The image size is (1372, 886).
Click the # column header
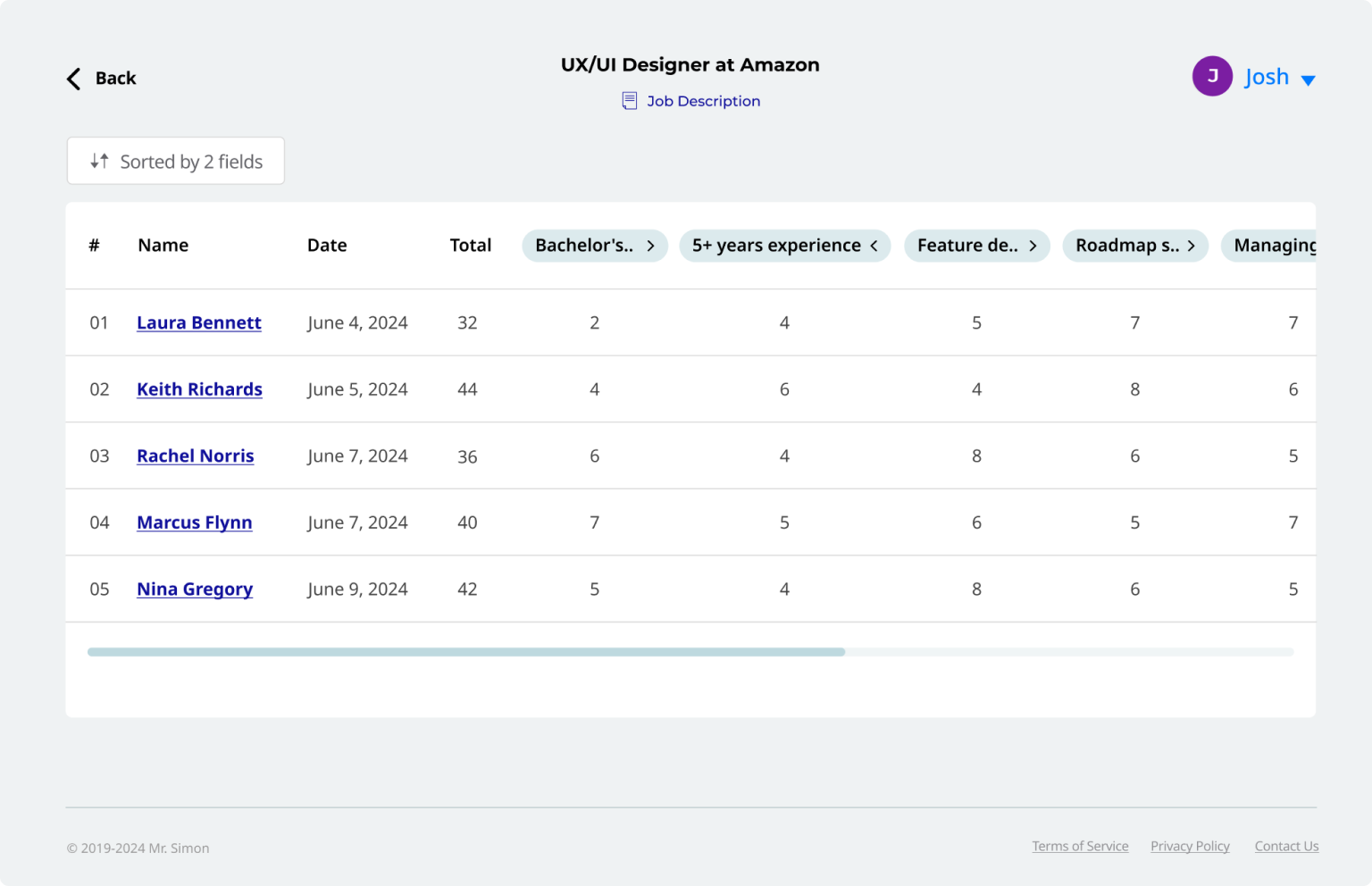coord(94,246)
